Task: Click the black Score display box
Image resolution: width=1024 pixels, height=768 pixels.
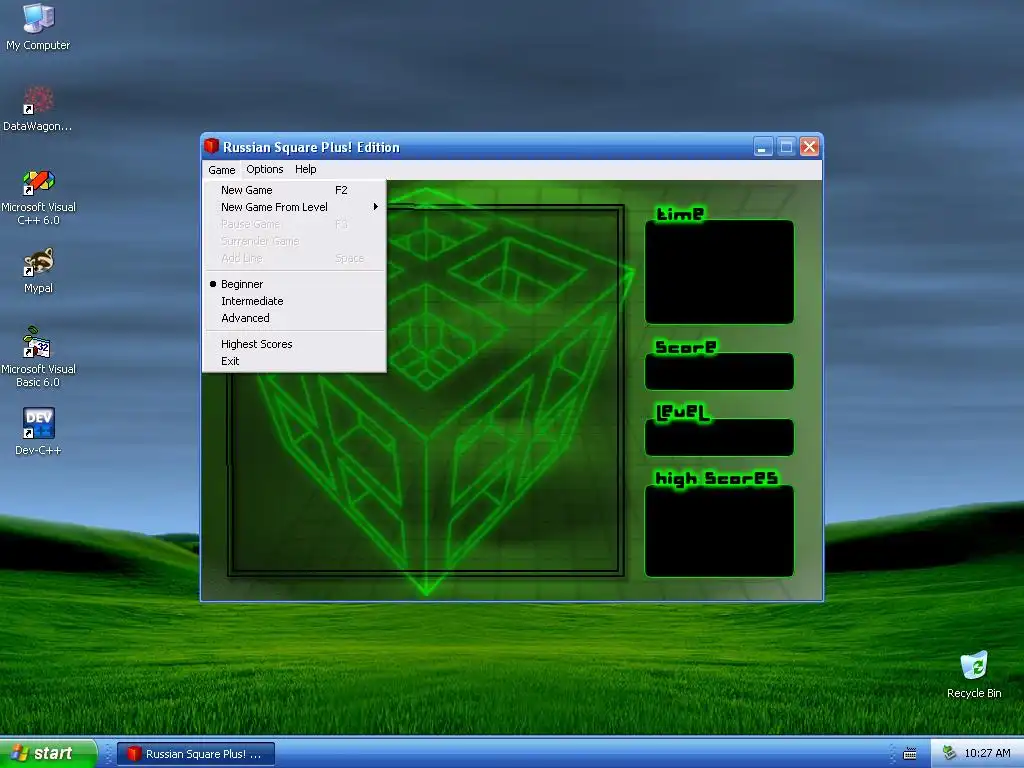Action: pyautogui.click(x=719, y=372)
